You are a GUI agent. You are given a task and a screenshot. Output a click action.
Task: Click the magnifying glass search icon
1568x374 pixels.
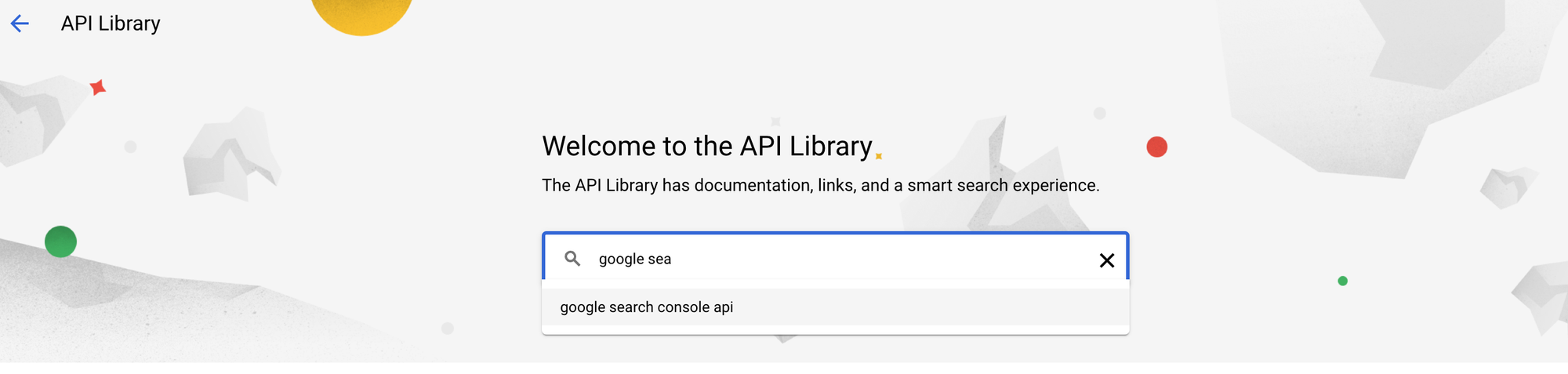point(573,259)
